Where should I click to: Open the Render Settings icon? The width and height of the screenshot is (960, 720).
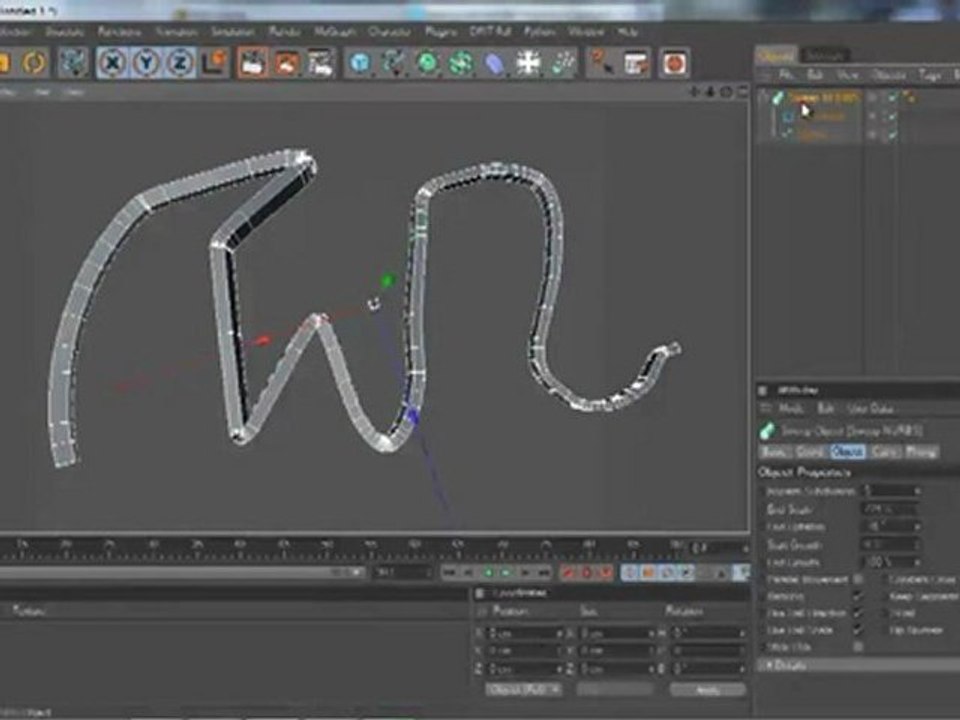pos(320,62)
